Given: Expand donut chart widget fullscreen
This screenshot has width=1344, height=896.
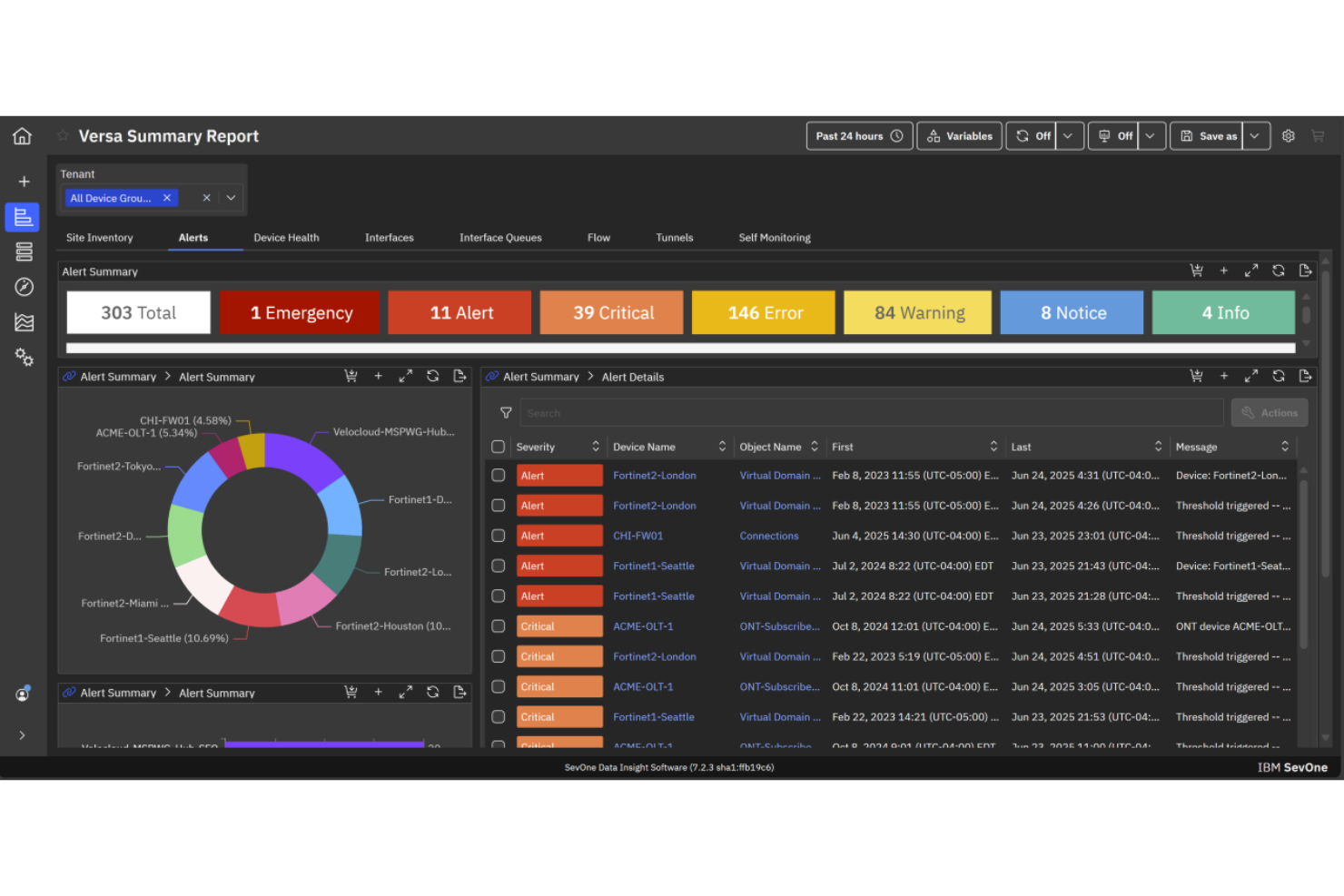Looking at the screenshot, I should (x=406, y=376).
